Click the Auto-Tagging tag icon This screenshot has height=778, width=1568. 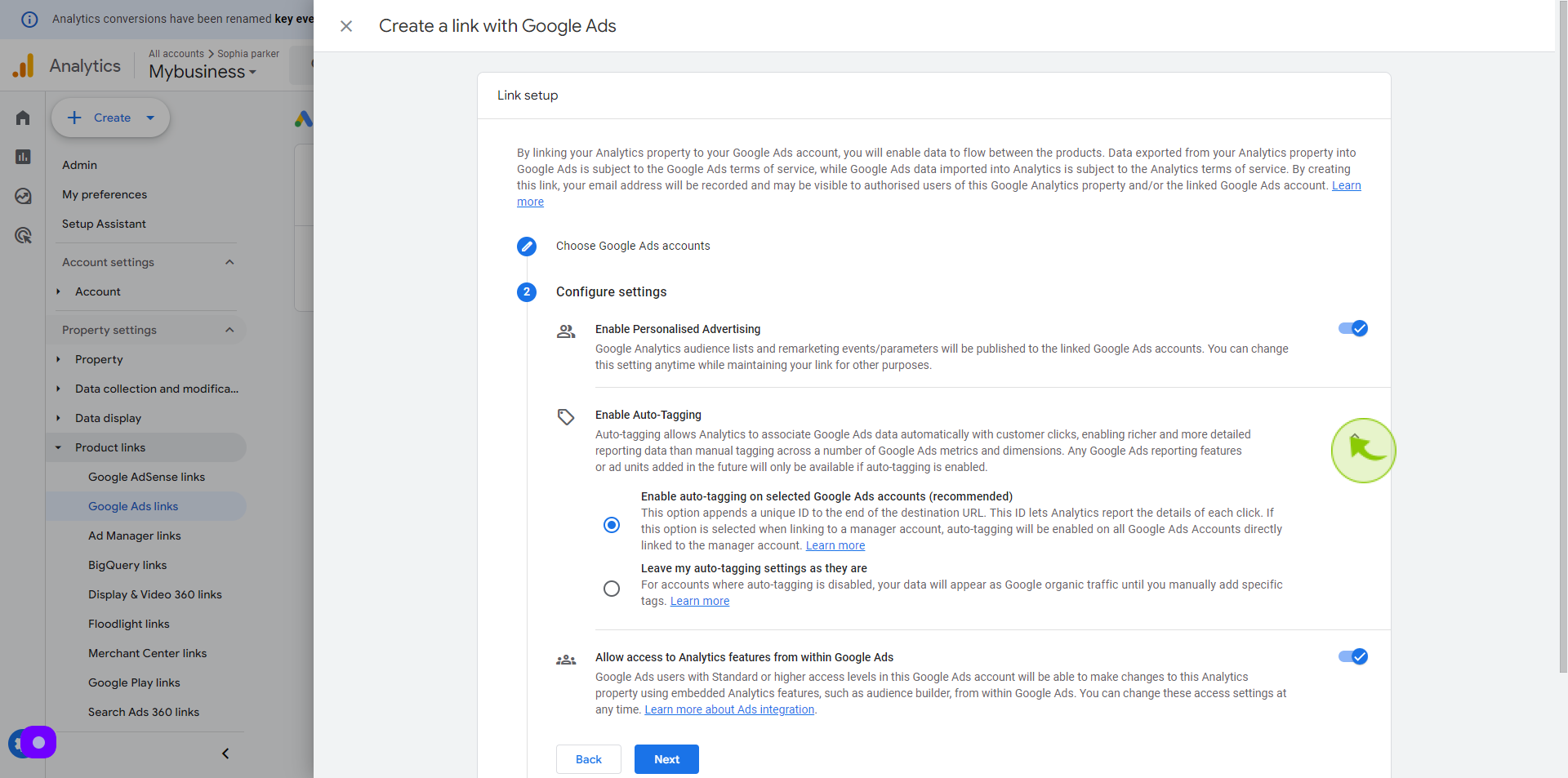(x=566, y=417)
